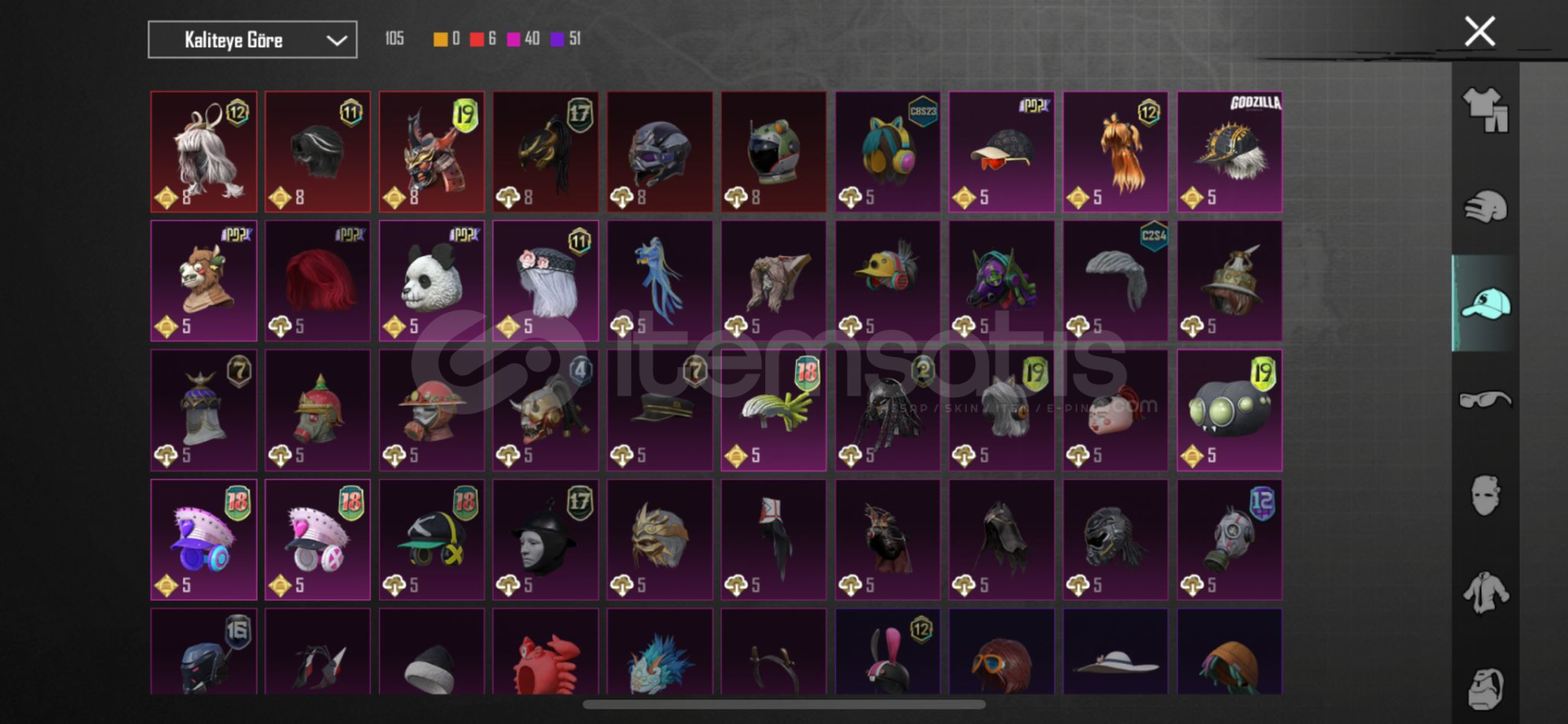Viewport: 1568px width, 724px height.
Task: Select the helmet category icon in sidebar
Action: click(x=1486, y=207)
